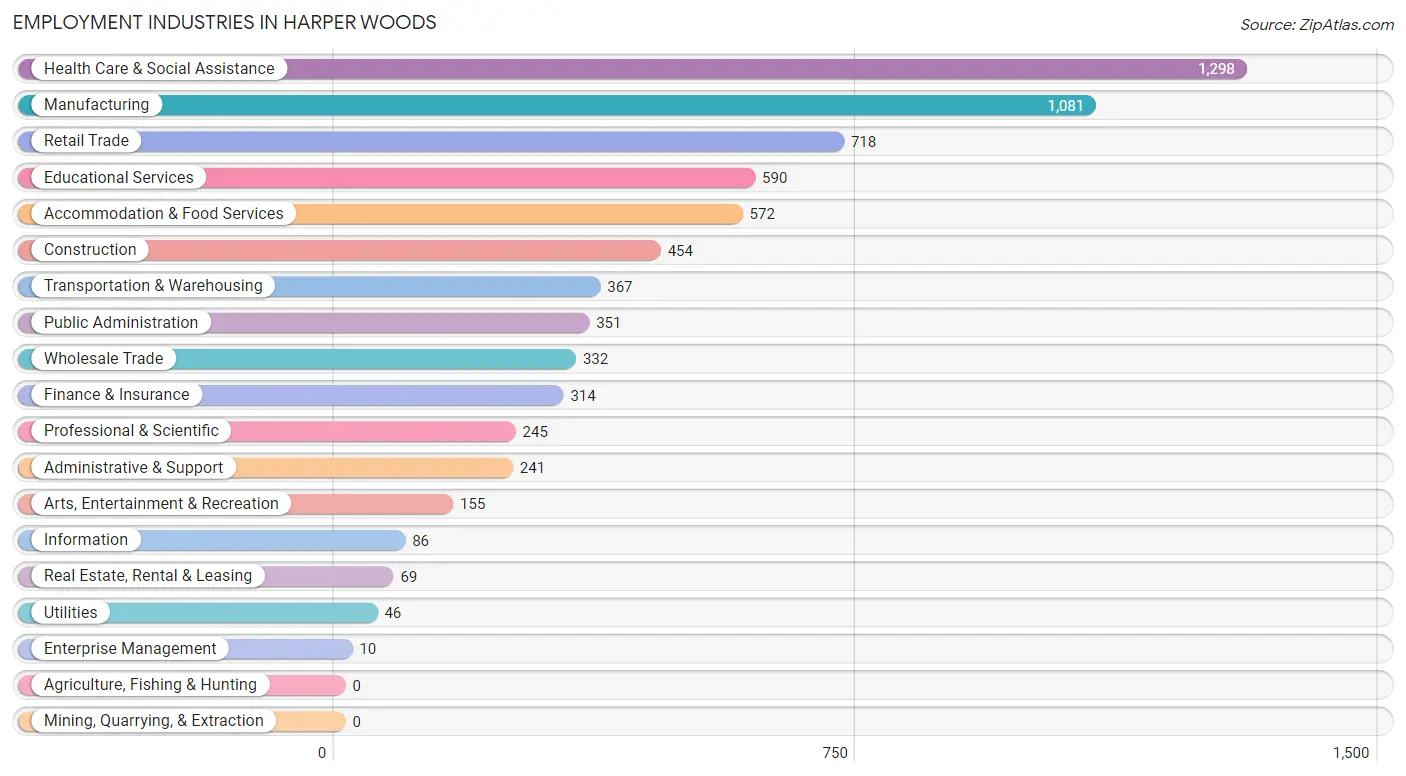Click the 86 value for Information
The width and height of the screenshot is (1406, 776).
click(420, 541)
